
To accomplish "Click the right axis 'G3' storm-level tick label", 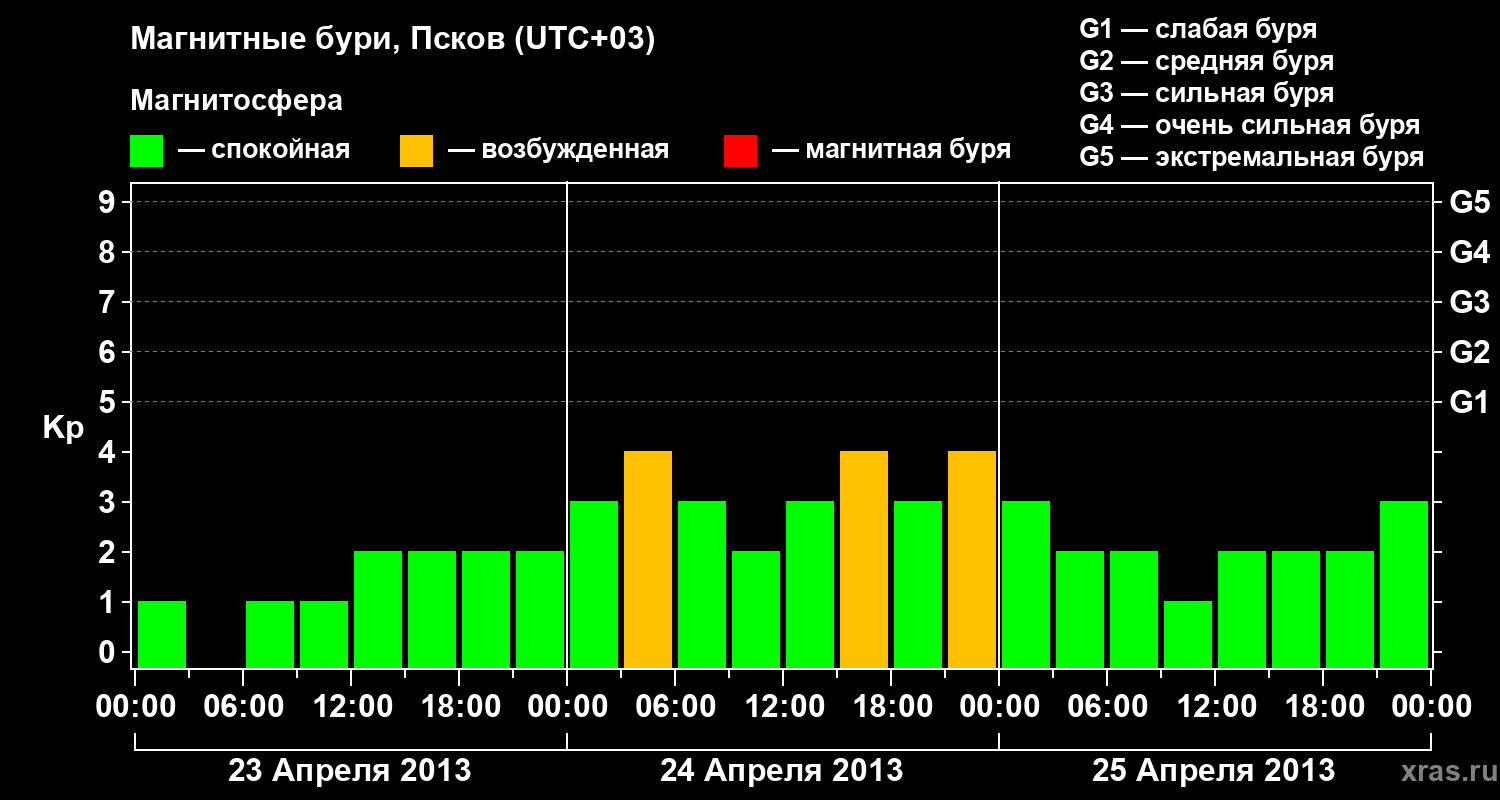I will click(x=1470, y=303).
